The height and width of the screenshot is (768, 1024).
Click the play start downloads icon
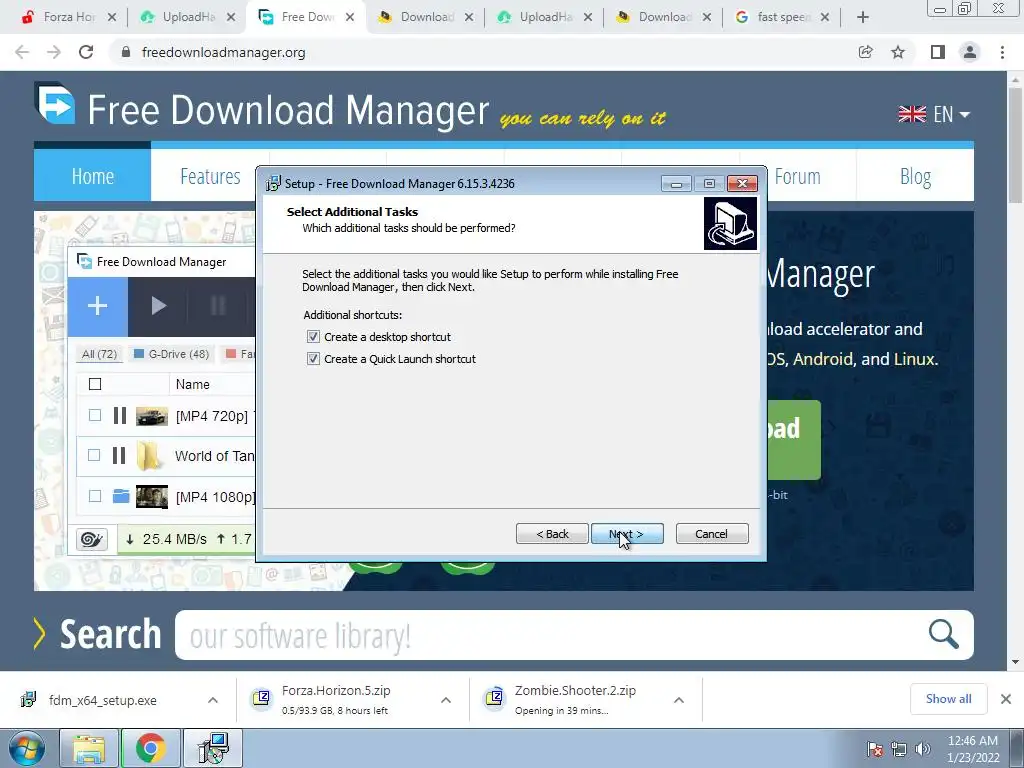(x=158, y=306)
